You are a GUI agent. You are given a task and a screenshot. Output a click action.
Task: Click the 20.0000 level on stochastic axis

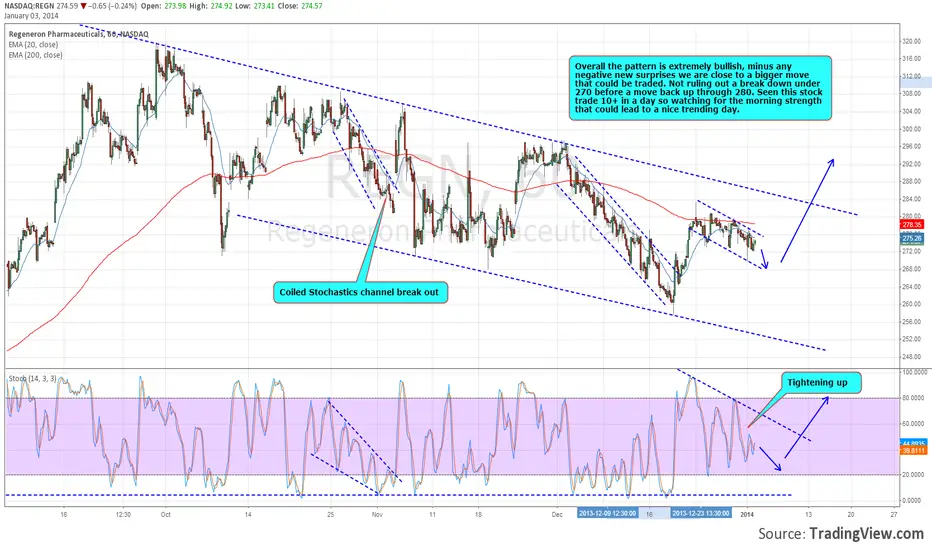pyautogui.click(x=915, y=474)
